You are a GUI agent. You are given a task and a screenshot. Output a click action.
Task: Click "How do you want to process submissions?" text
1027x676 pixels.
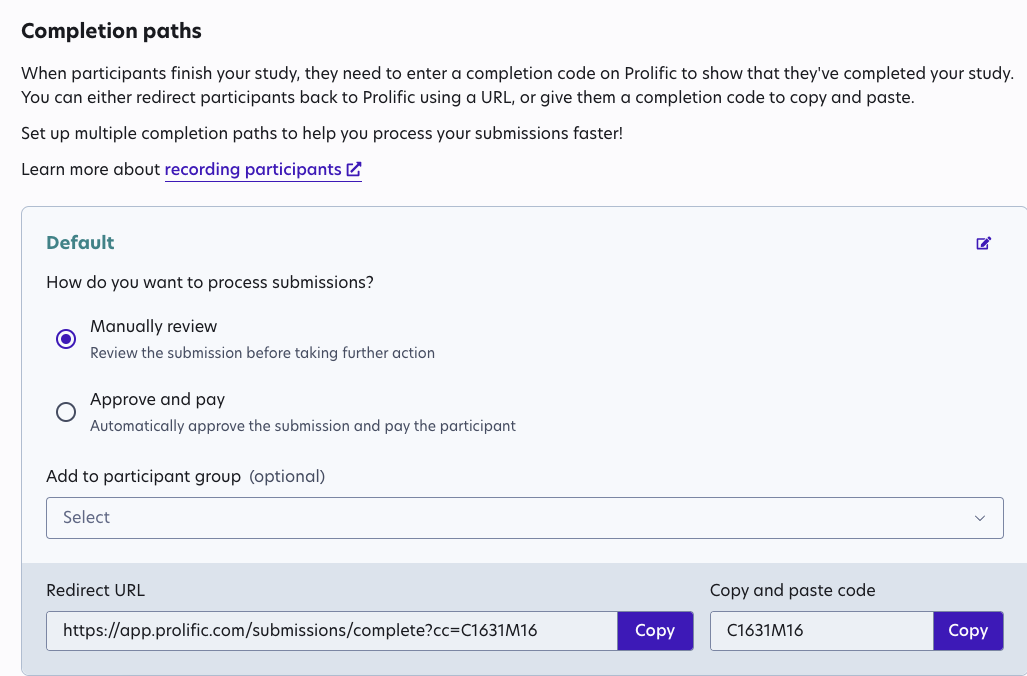(x=210, y=282)
